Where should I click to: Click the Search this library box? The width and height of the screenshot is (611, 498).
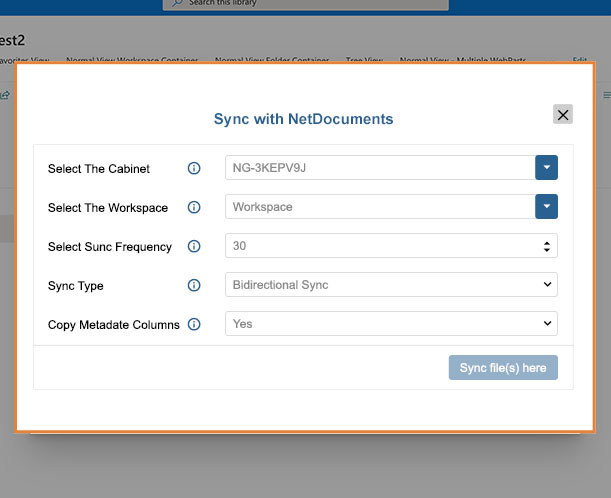[x=306, y=4]
